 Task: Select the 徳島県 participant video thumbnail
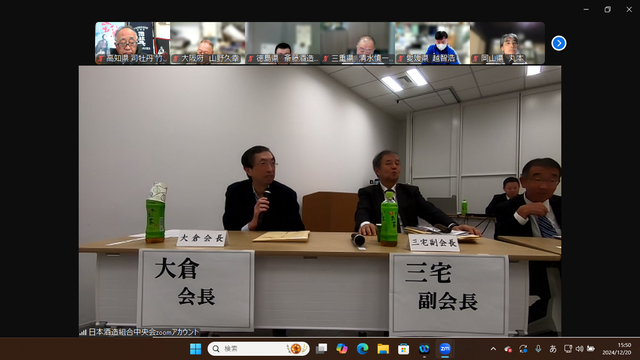click(x=282, y=43)
